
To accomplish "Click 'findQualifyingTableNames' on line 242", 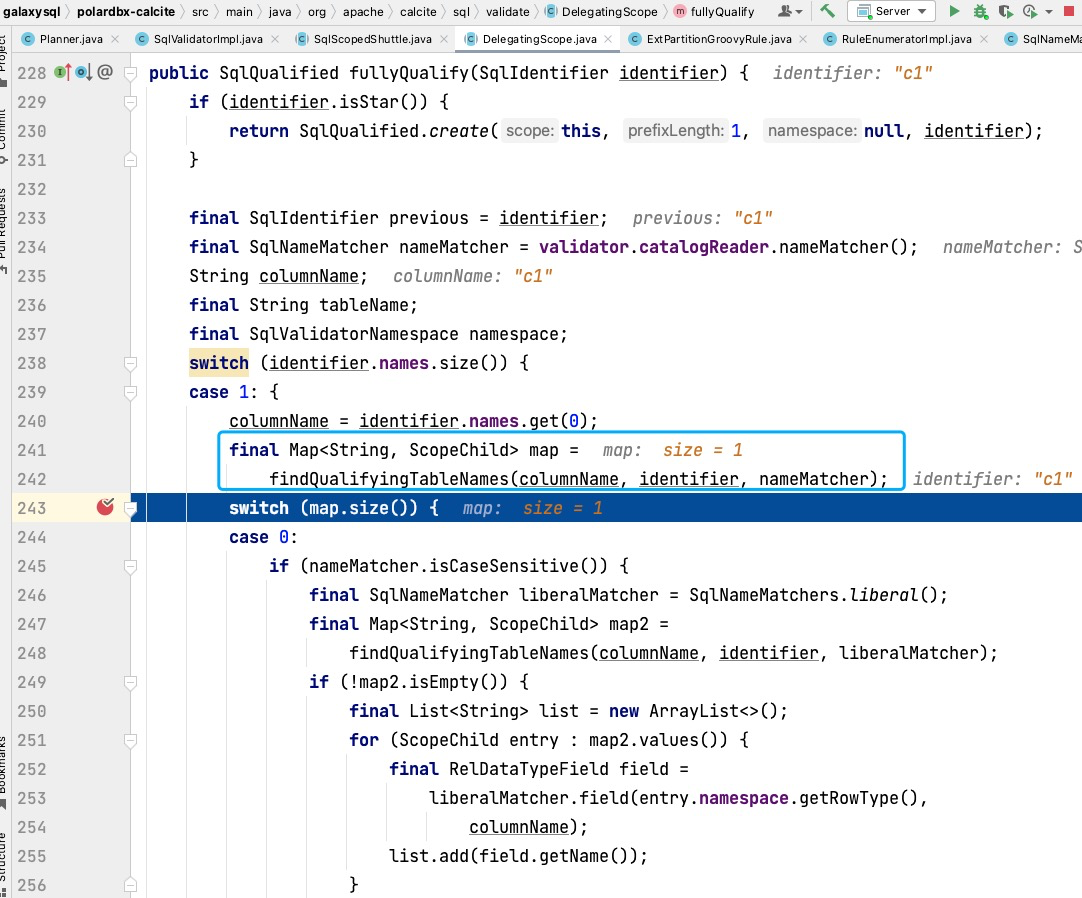I will (388, 479).
